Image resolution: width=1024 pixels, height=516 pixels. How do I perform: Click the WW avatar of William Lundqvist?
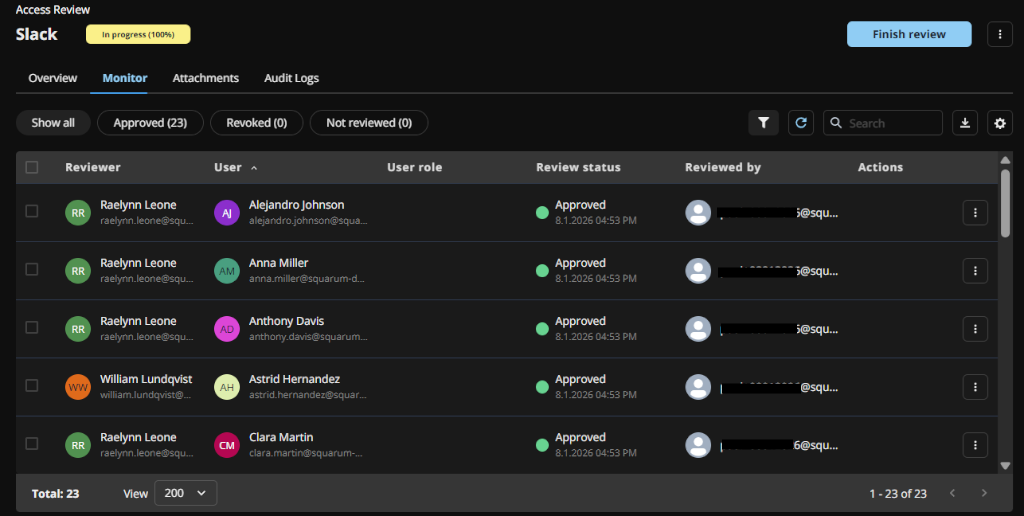78,387
